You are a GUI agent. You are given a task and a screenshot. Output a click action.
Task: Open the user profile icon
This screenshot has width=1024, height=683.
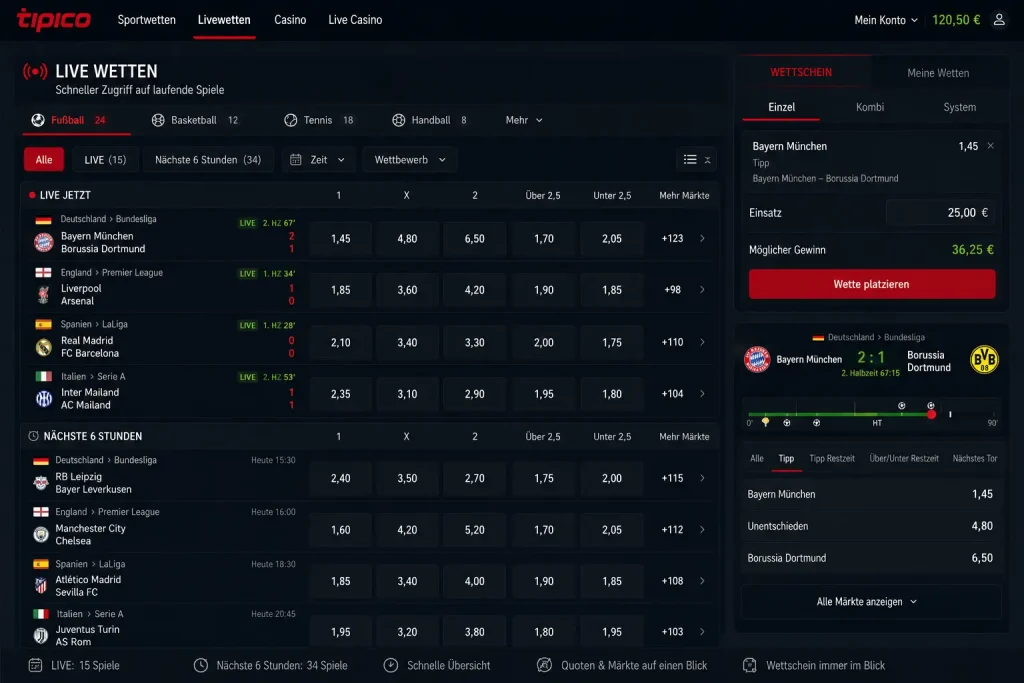click(999, 20)
